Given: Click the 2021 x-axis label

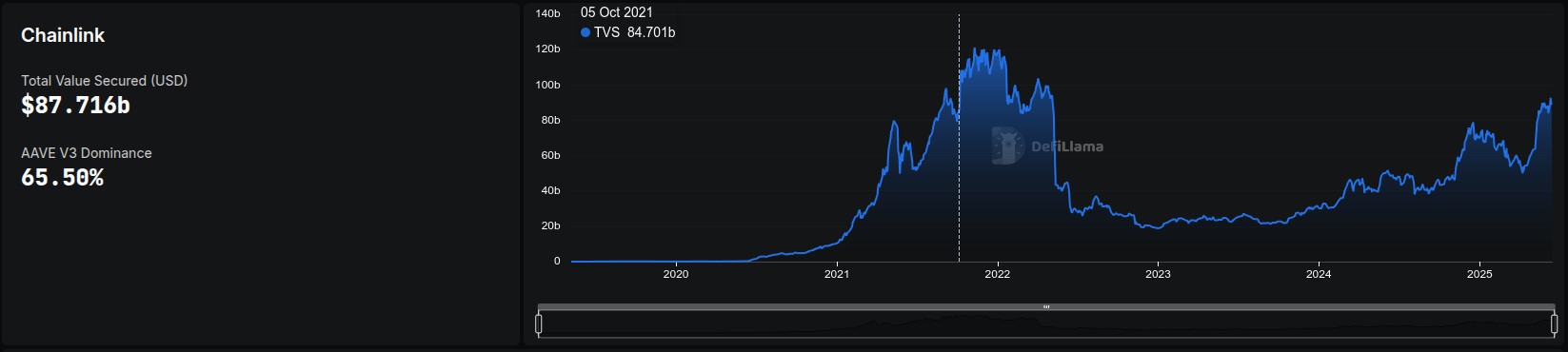Looking at the screenshot, I should click(x=837, y=274).
